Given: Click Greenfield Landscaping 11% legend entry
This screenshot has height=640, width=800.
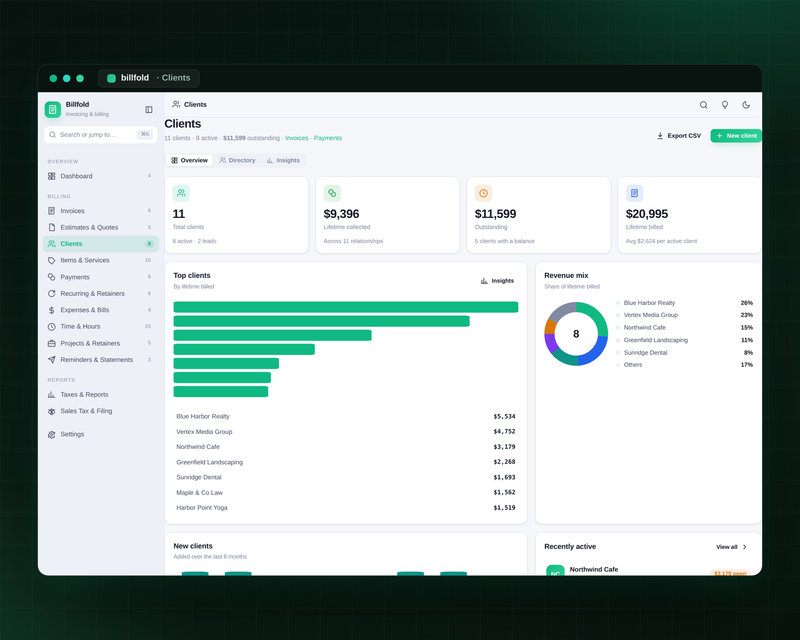Looking at the screenshot, I should coord(684,340).
